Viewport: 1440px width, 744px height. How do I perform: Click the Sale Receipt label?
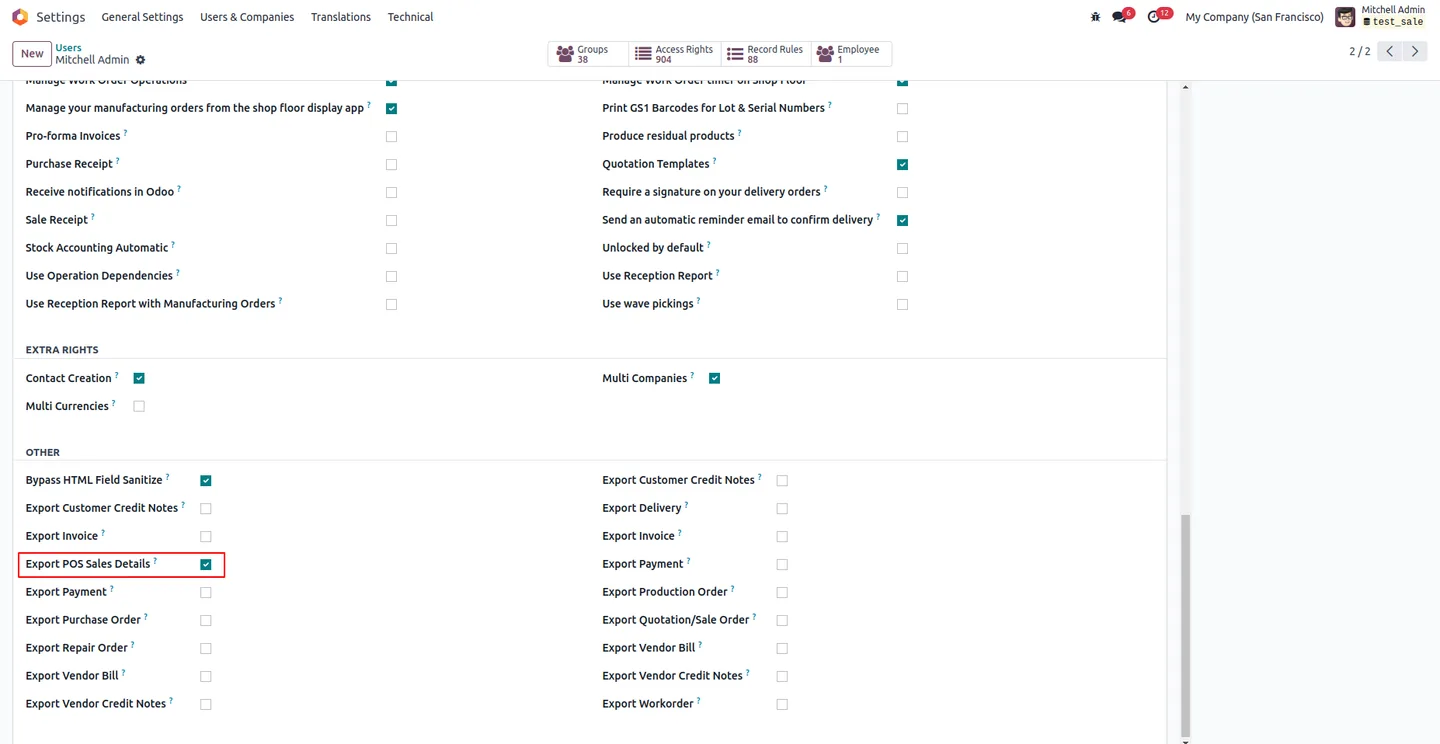57,220
